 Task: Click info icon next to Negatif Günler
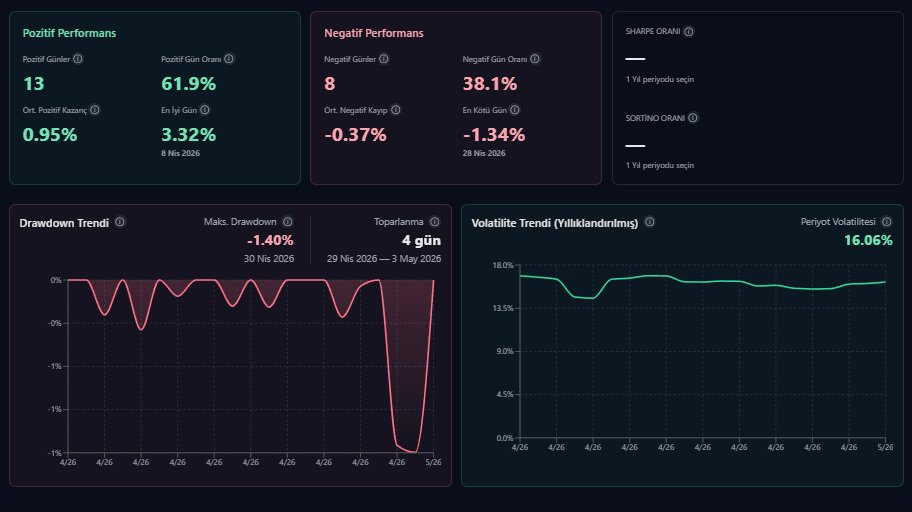click(x=384, y=59)
